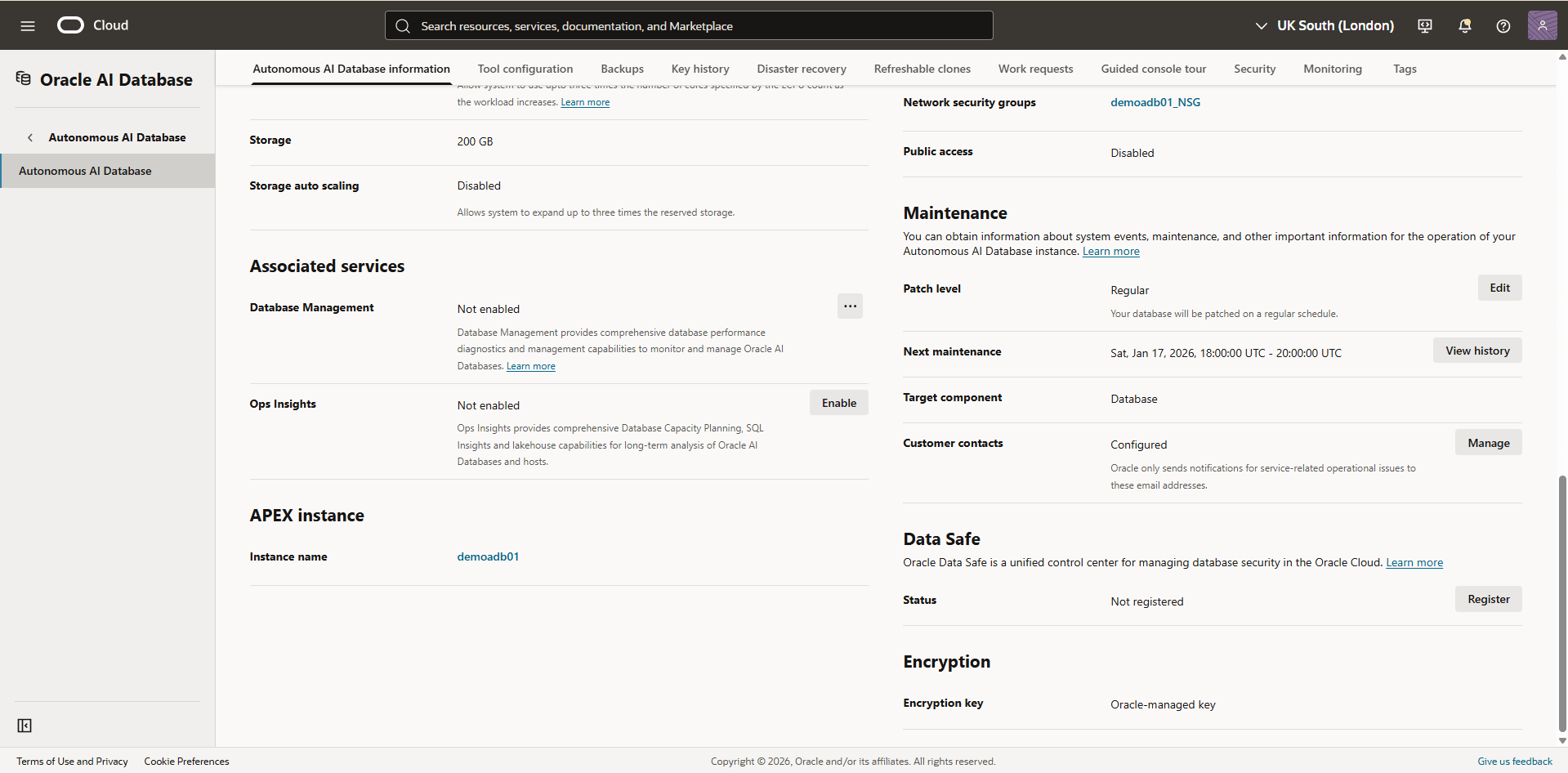This screenshot has width=1568, height=773.
Task: Open the notifications bell
Action: 1463,25
